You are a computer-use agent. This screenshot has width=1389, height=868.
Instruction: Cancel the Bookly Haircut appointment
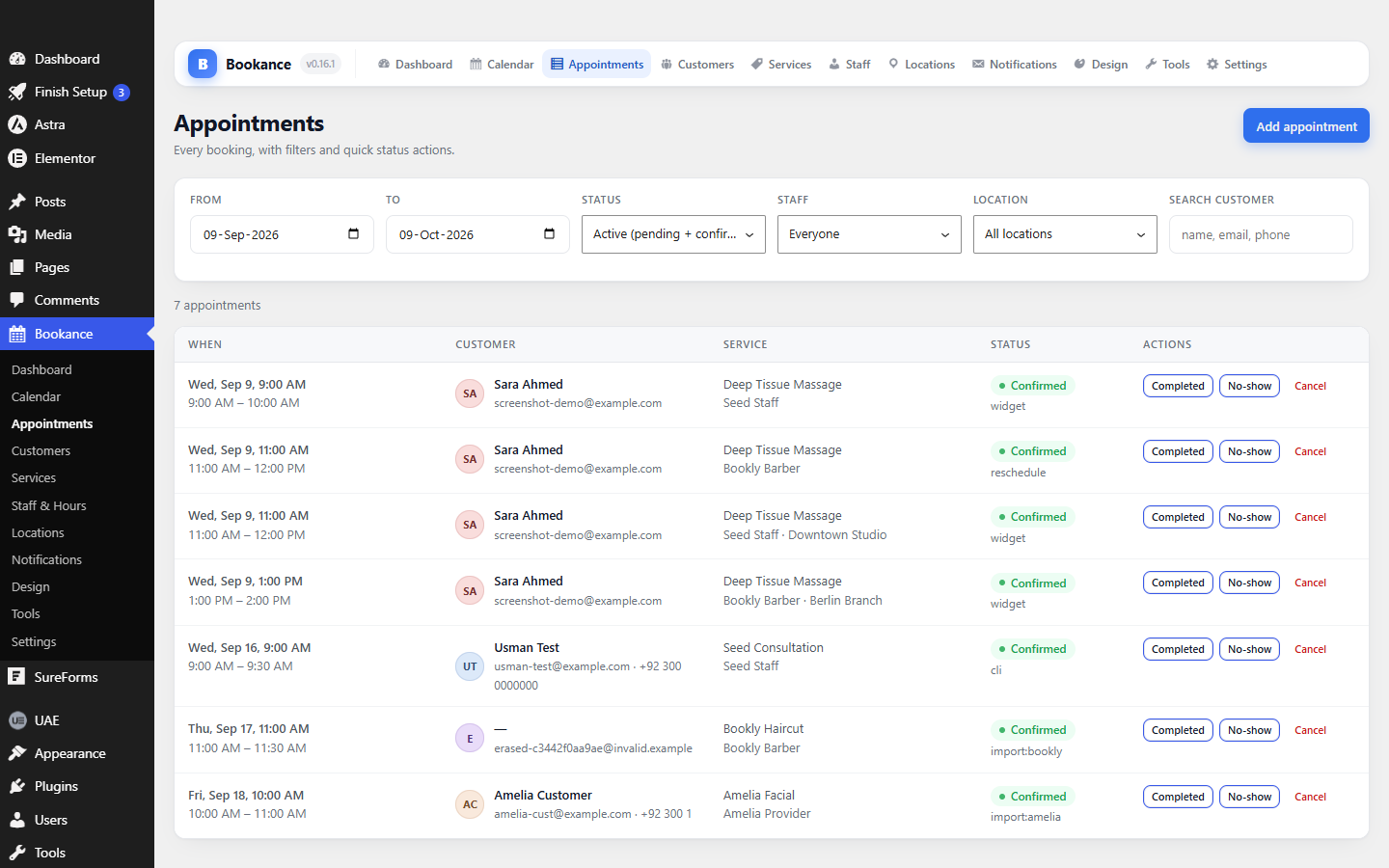pos(1310,730)
